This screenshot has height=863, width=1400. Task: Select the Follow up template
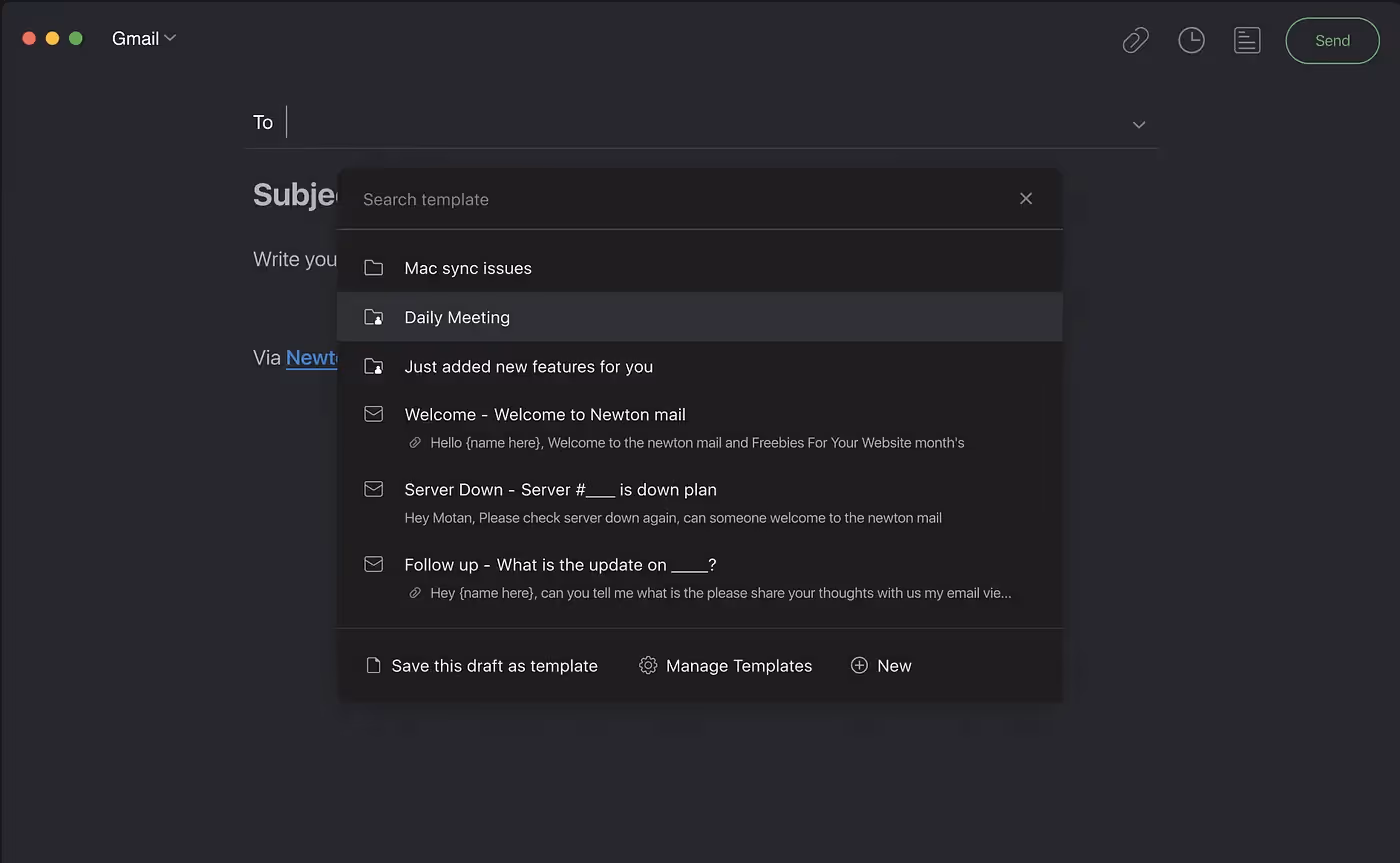point(560,564)
